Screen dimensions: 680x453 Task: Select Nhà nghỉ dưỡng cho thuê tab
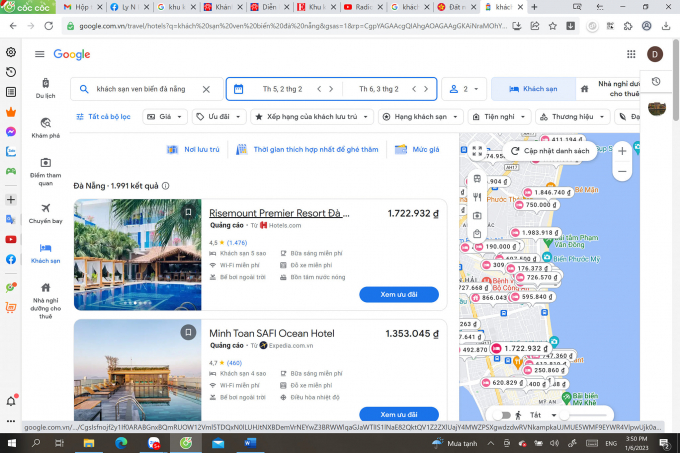(609, 89)
